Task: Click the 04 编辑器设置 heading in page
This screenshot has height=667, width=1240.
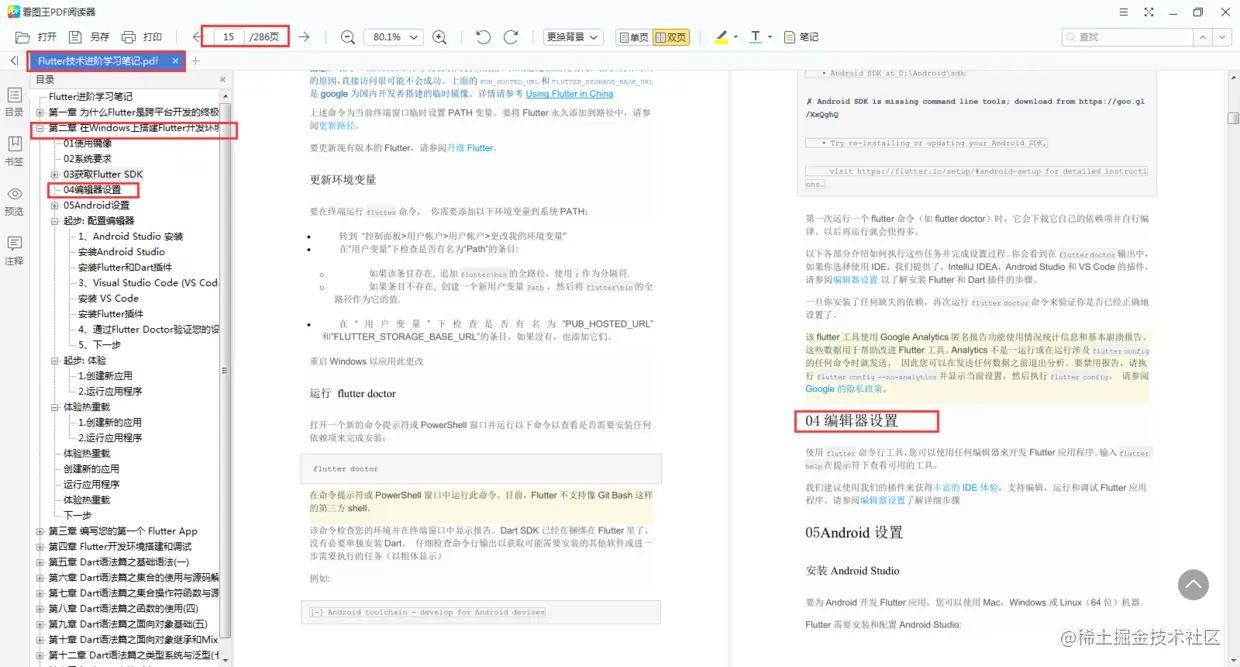Action: coord(851,421)
